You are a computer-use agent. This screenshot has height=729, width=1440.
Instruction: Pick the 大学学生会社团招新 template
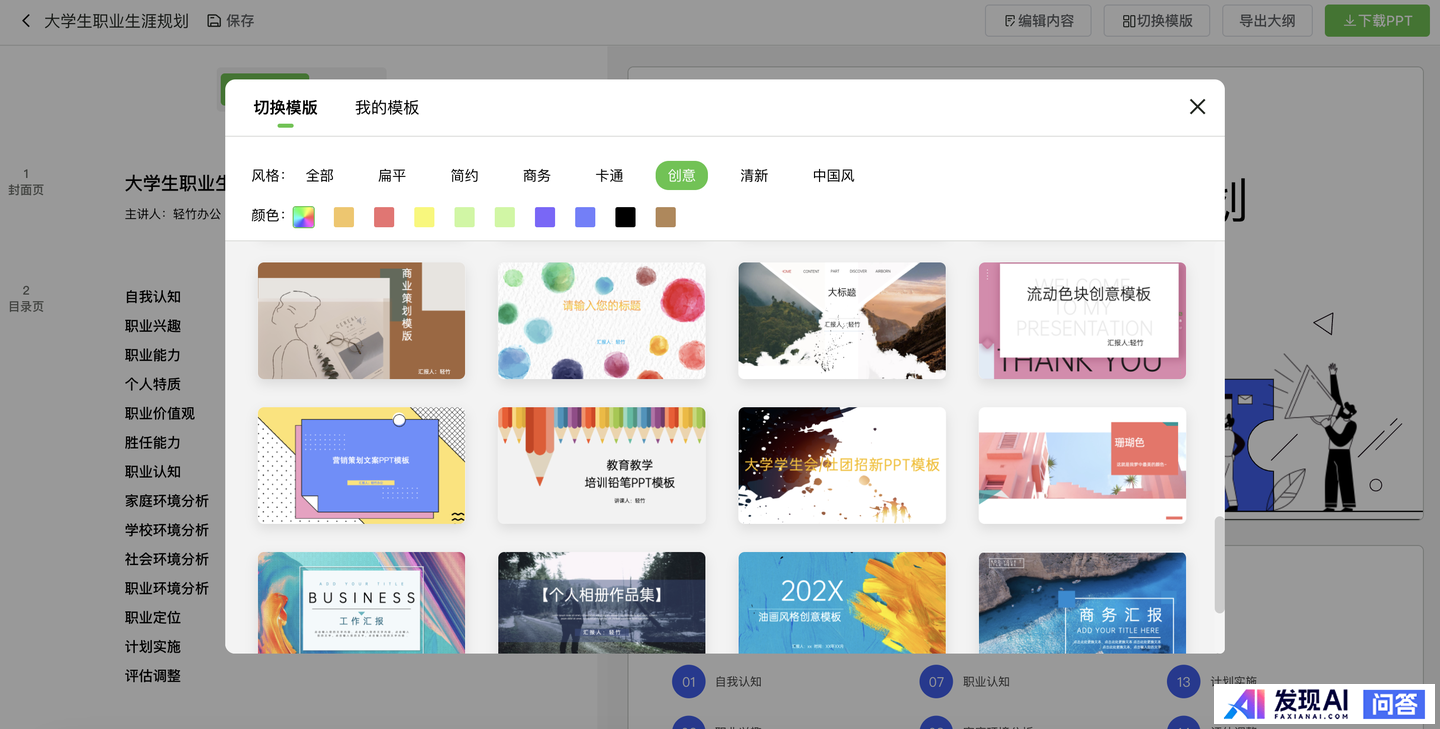click(842, 465)
